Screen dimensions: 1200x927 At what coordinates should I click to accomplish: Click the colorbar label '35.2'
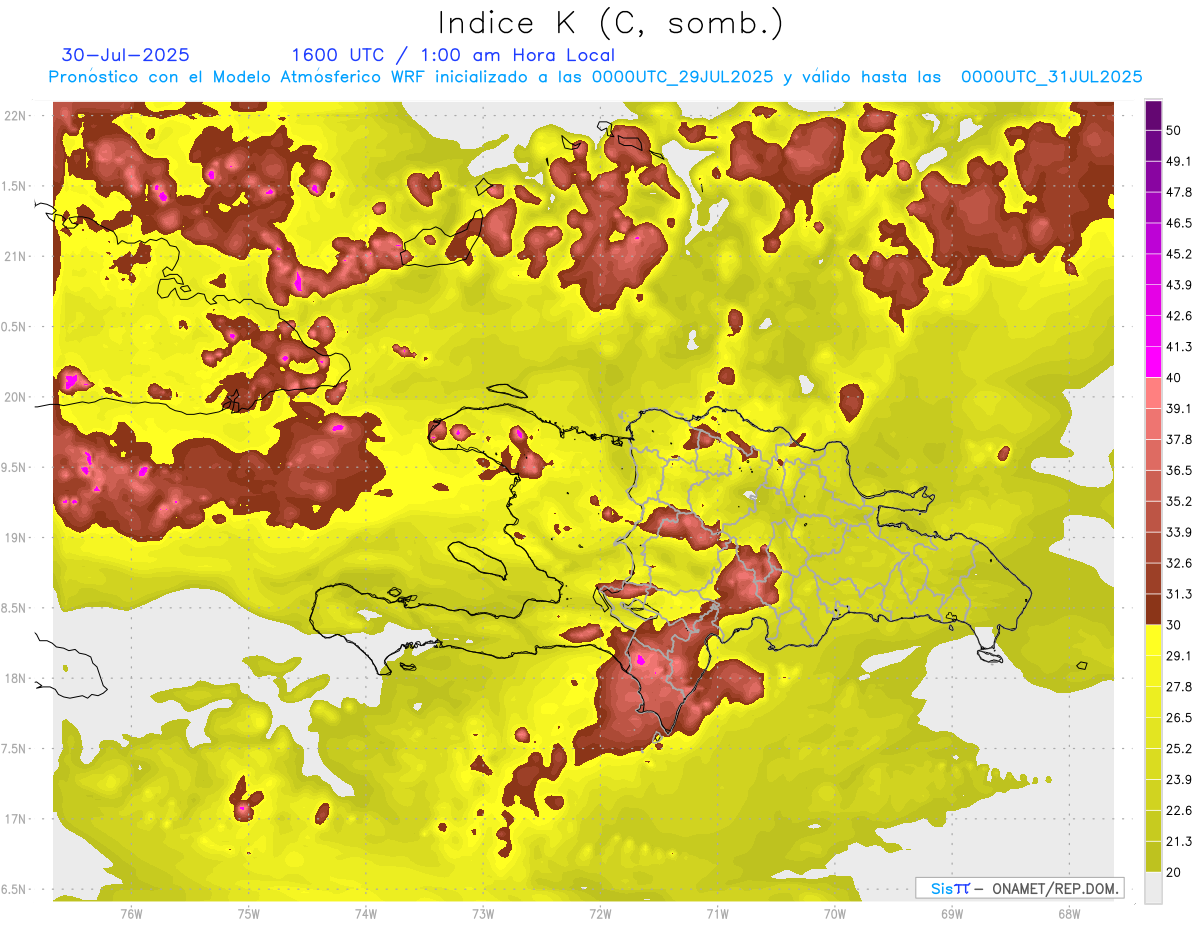(x=1178, y=502)
